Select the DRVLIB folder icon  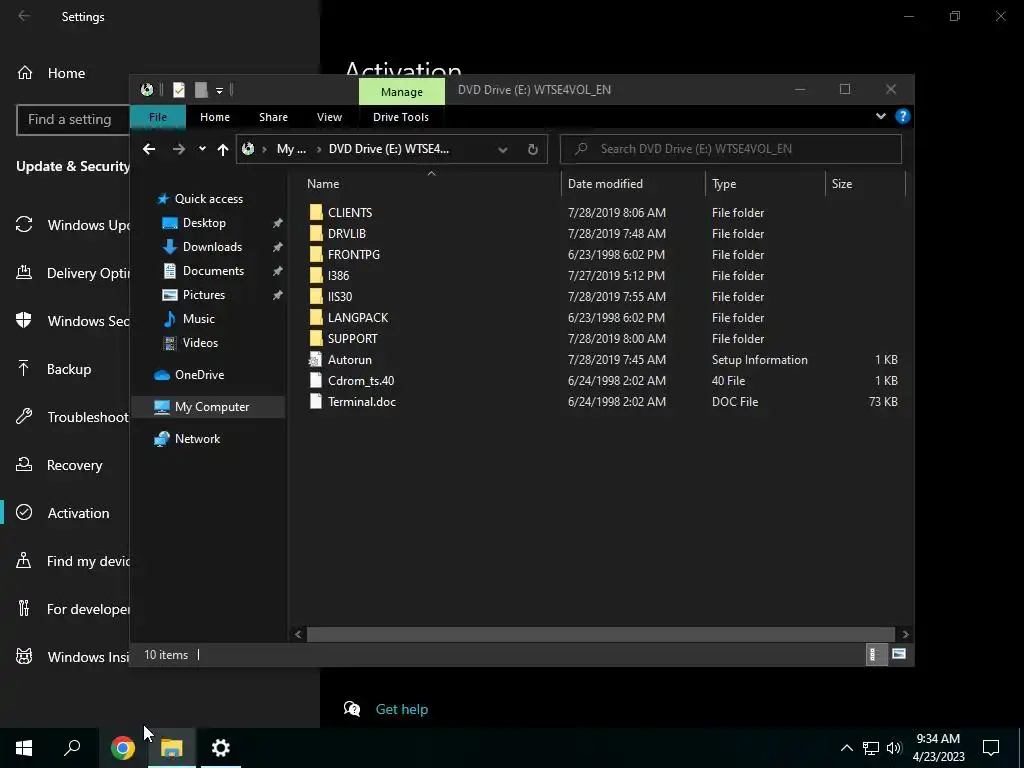coord(316,233)
